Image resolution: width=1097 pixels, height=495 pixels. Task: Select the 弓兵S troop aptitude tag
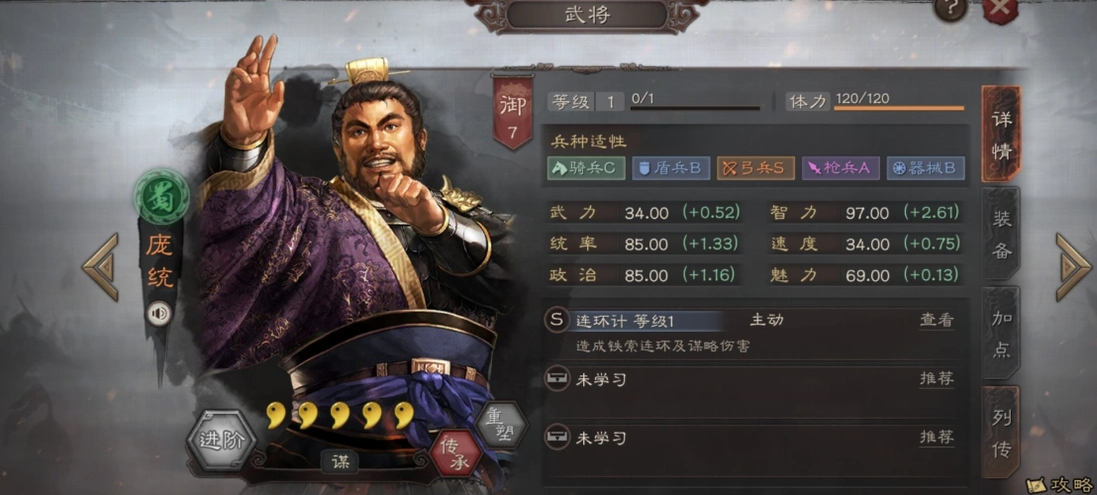pyautogui.click(x=755, y=168)
